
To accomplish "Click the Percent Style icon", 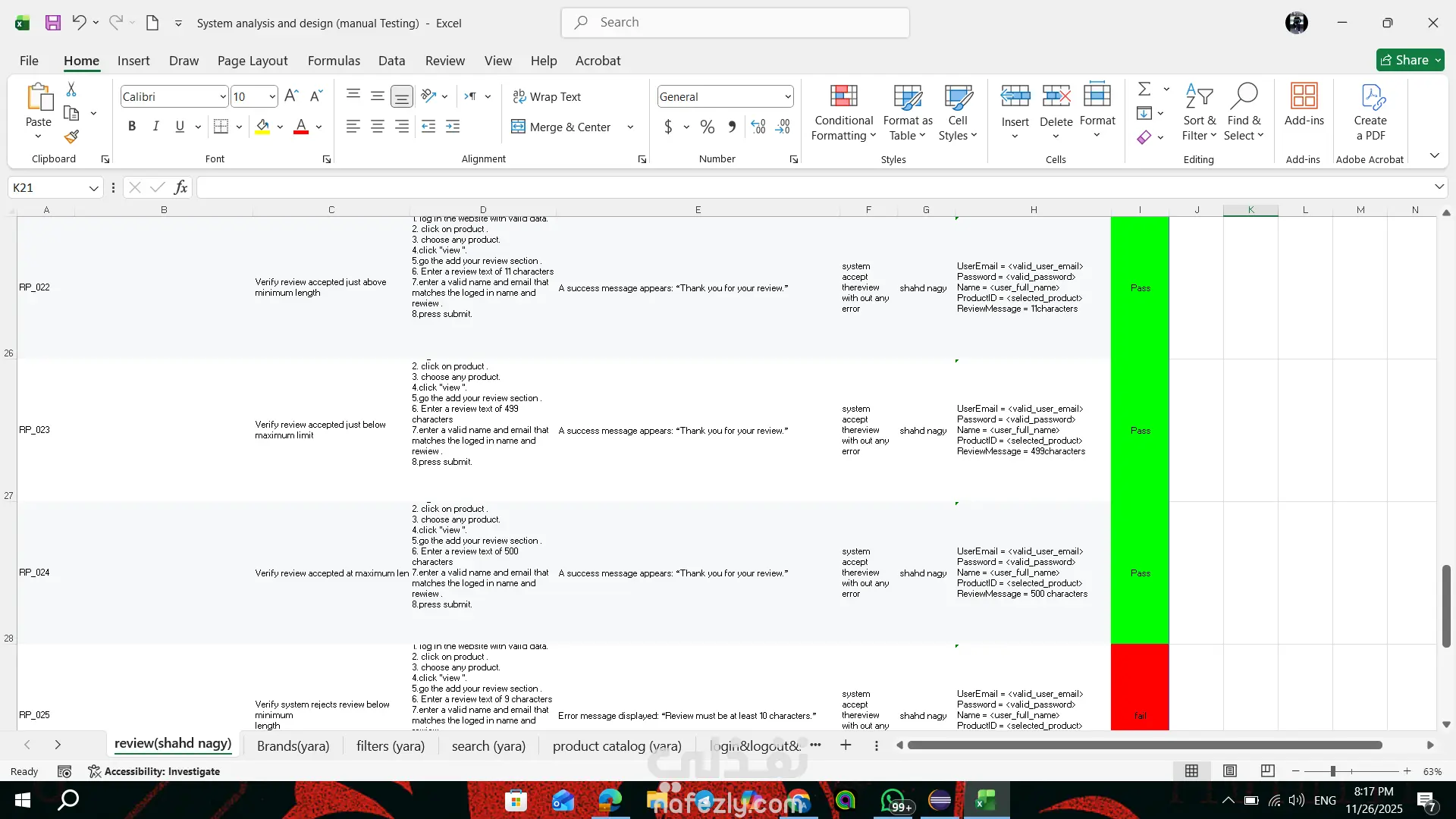I will pyautogui.click(x=707, y=127).
